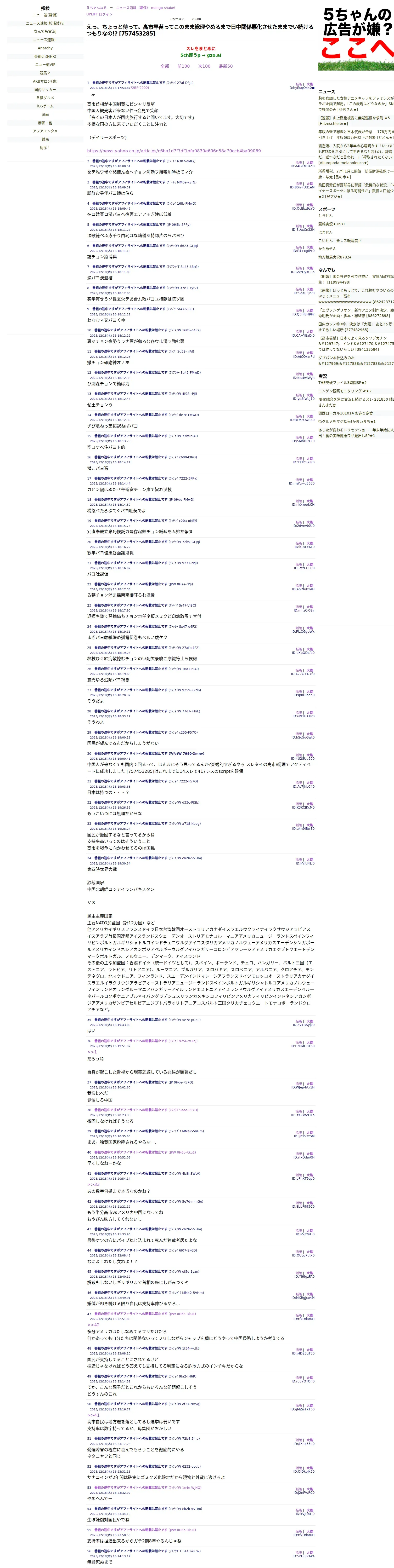Click the UPLIFT link
Image resolution: width=394 pixels, height=1568 pixels.
coord(92,14)
